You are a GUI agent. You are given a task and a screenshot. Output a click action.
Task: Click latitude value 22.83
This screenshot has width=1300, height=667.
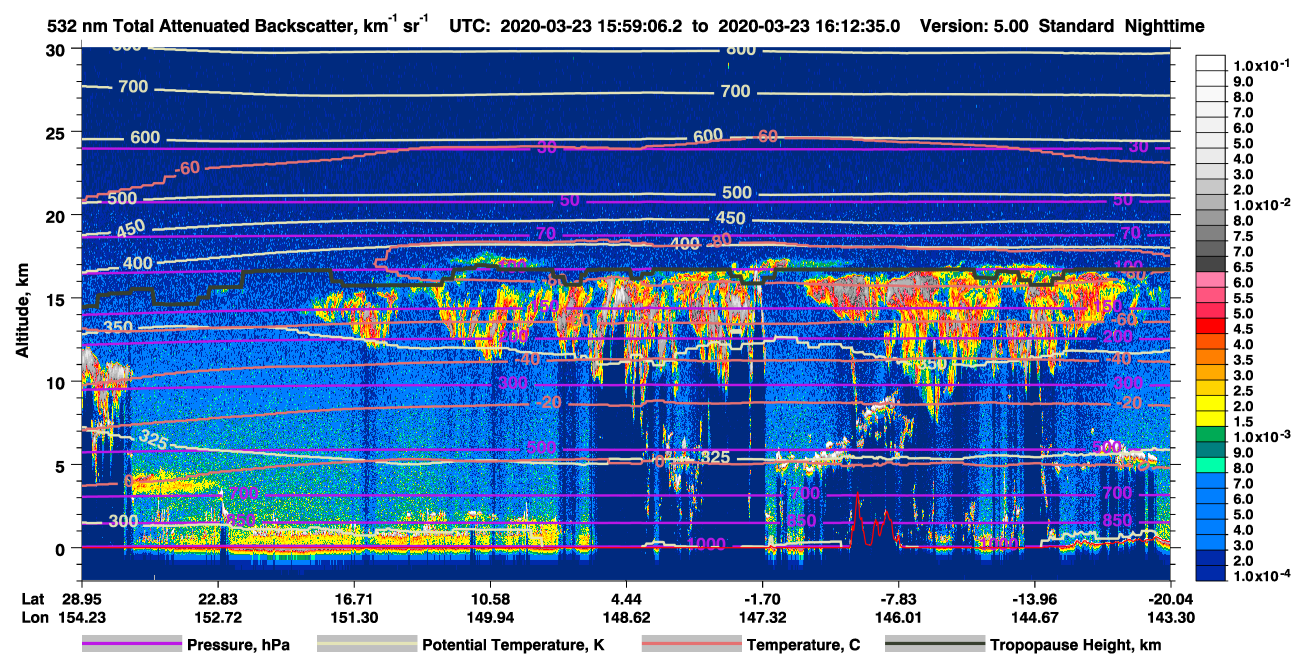(x=217, y=598)
